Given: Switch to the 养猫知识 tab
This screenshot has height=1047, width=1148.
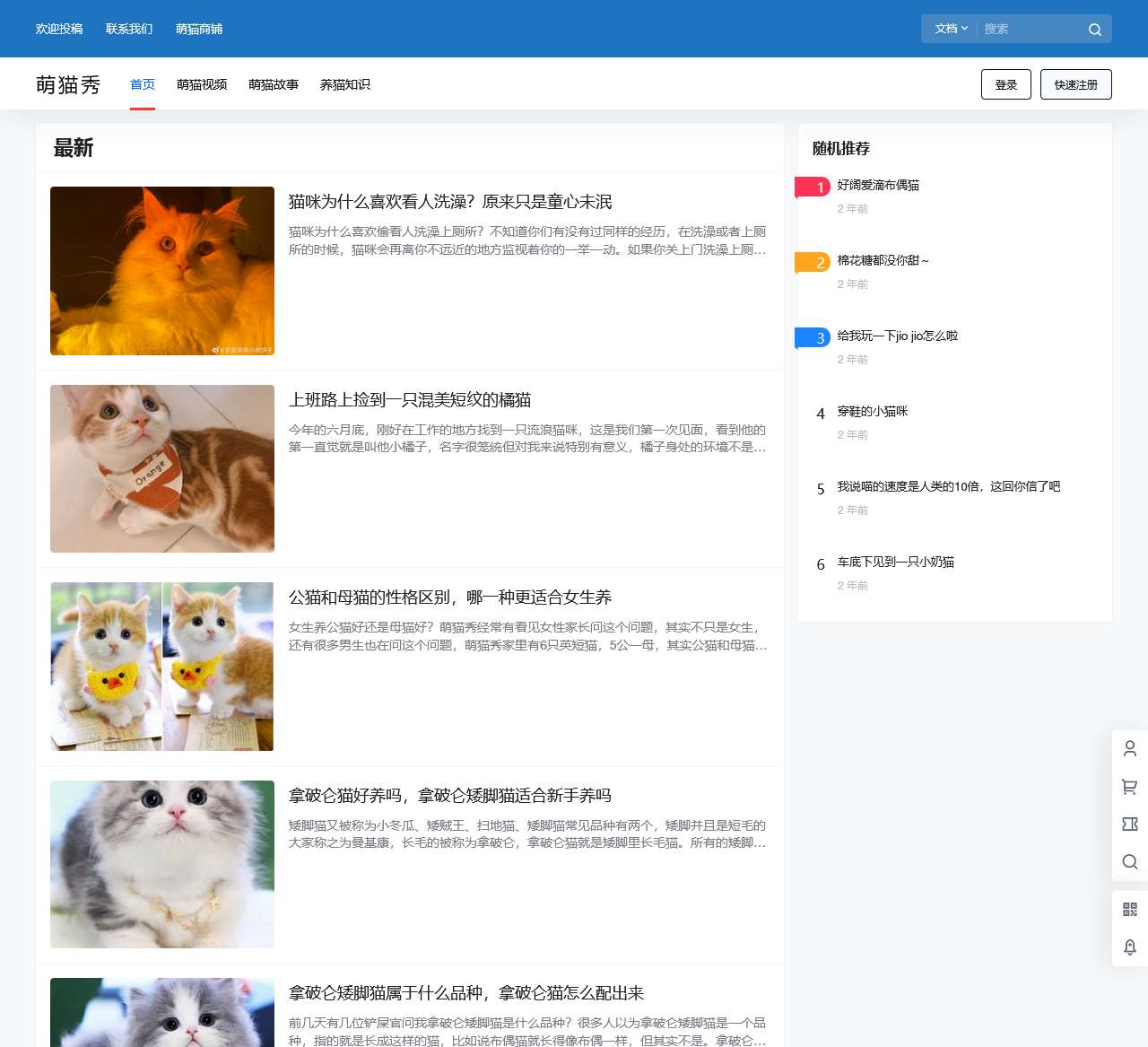Looking at the screenshot, I should pyautogui.click(x=344, y=84).
